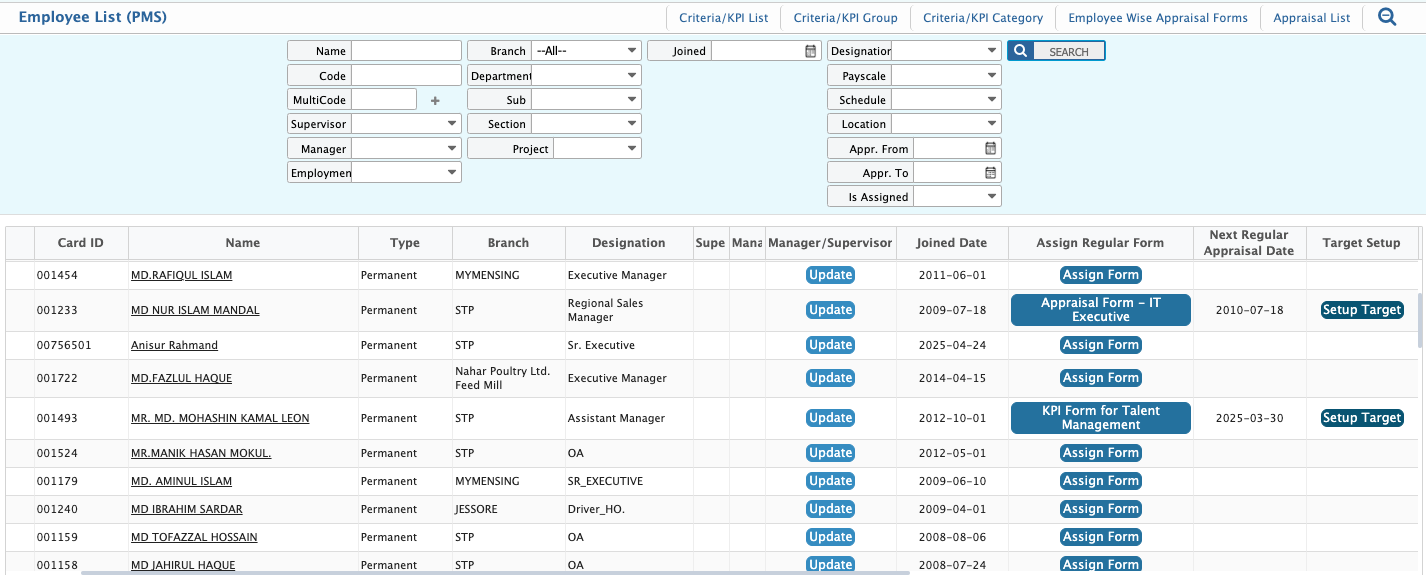Open the Joined date calendar picker
The height and width of the screenshot is (575, 1426).
[x=811, y=51]
